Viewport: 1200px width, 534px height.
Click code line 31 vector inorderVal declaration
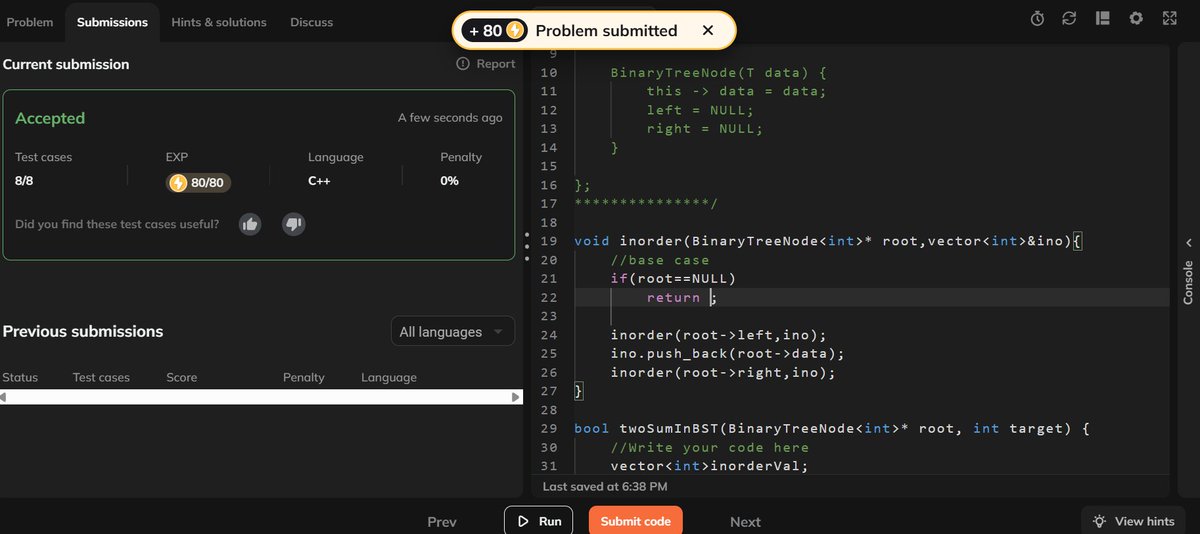[x=708, y=466]
